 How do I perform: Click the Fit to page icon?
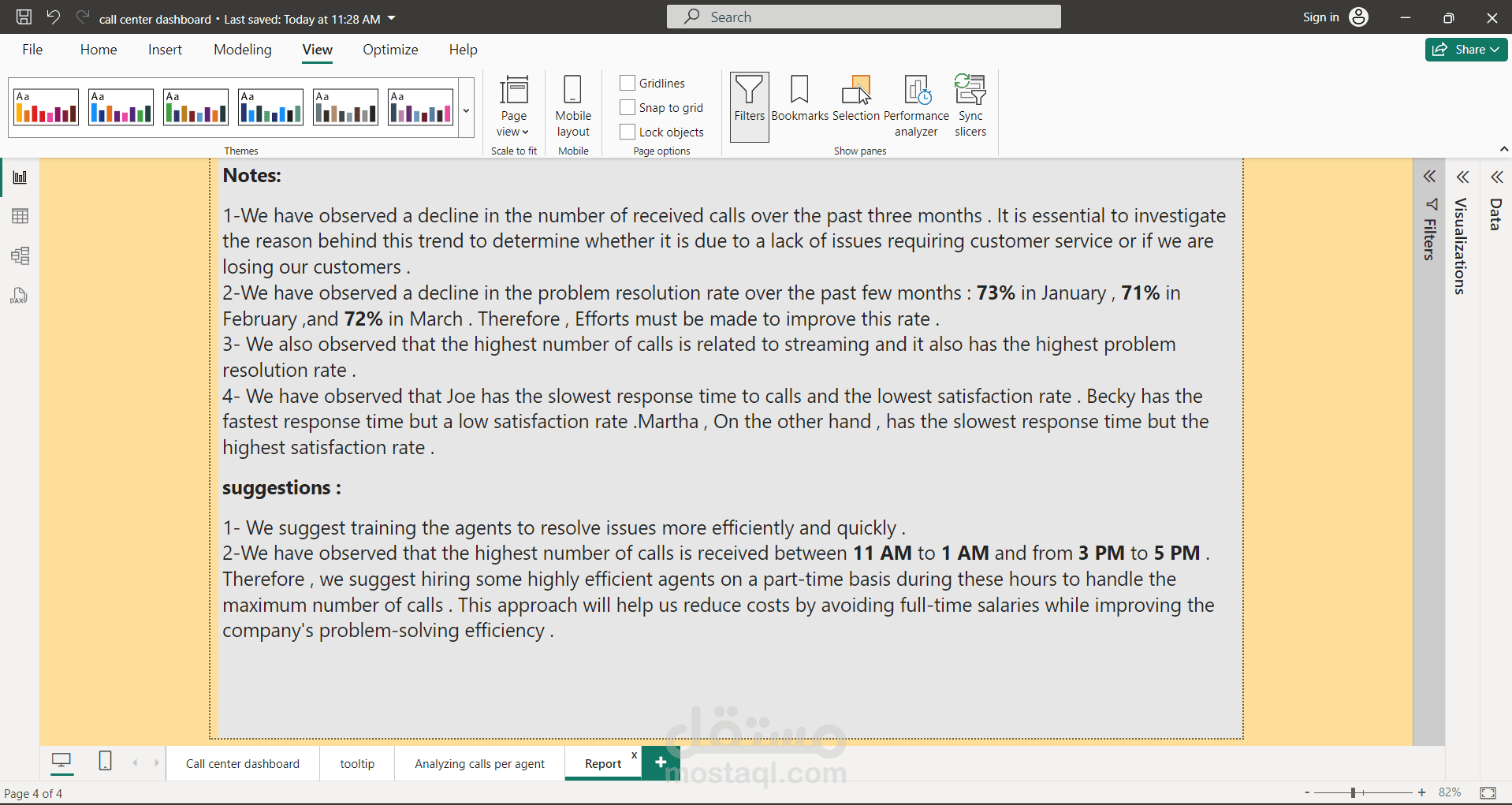point(1488,792)
